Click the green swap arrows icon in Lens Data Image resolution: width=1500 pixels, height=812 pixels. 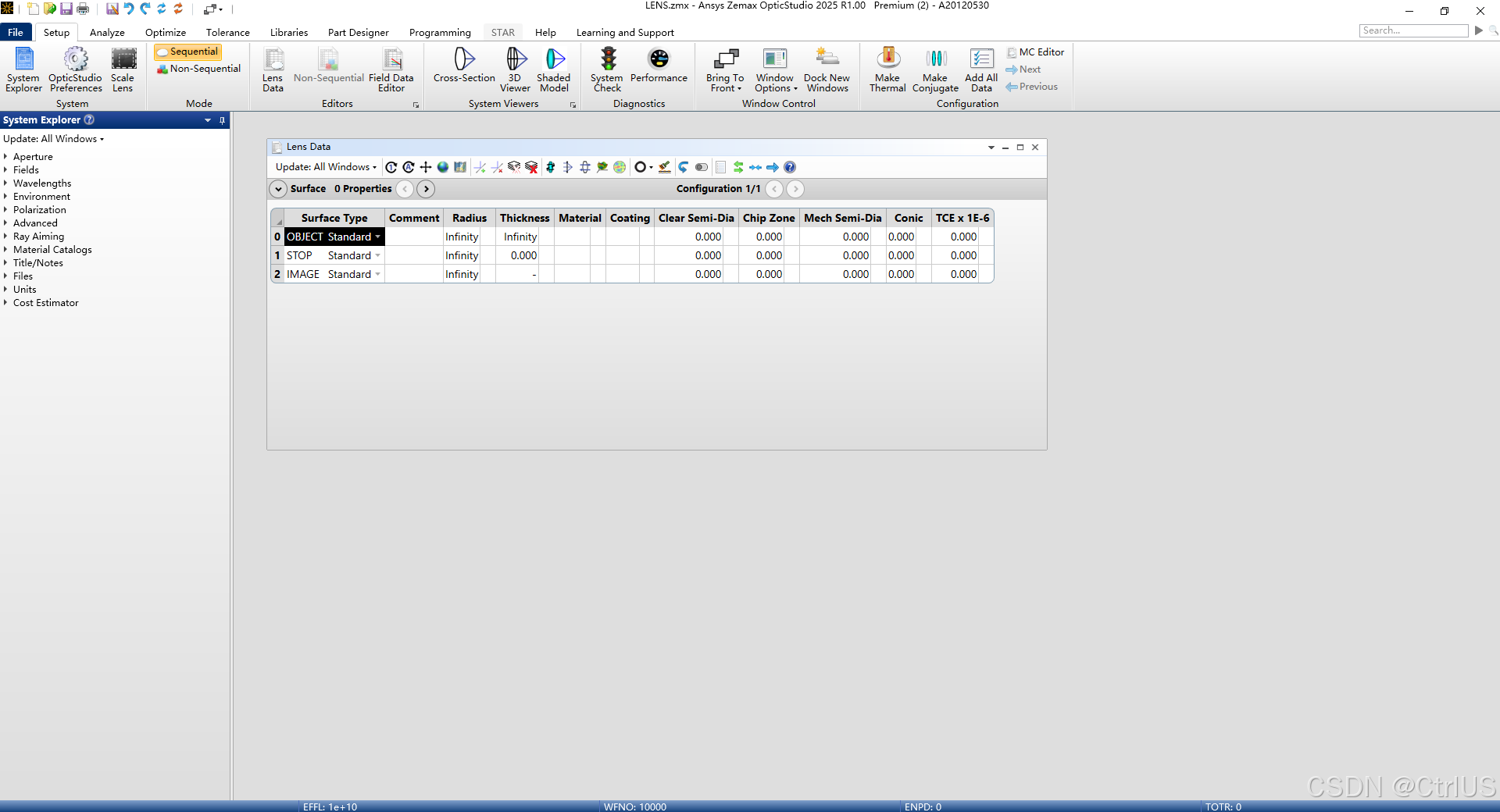click(x=738, y=167)
